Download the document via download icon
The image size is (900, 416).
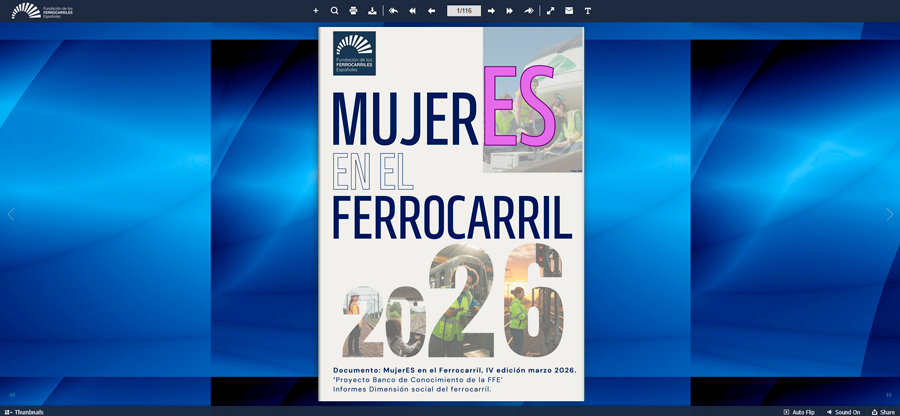tap(372, 11)
